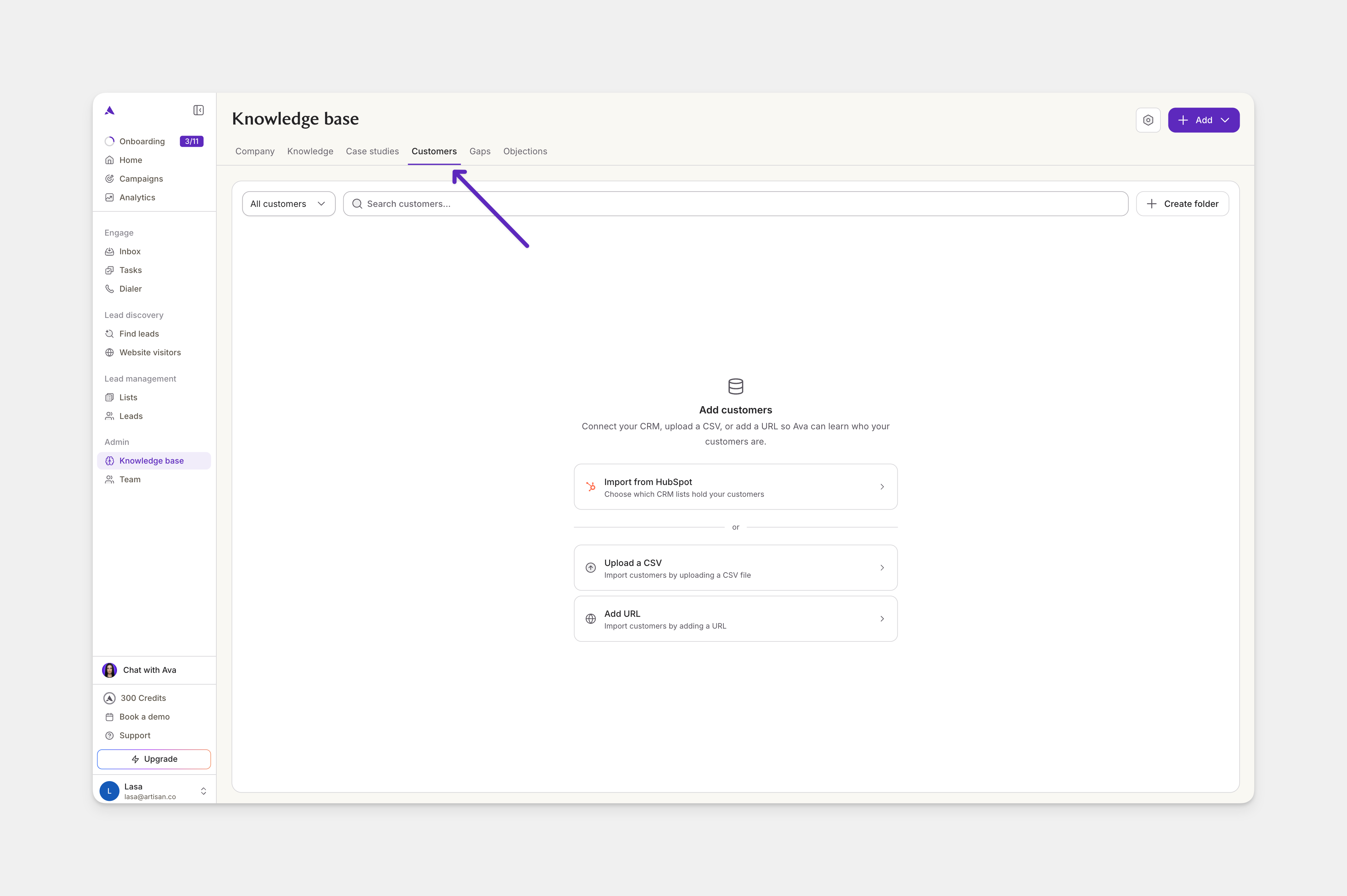The image size is (1347, 896).
Task: Open Onboarding progress 3/11
Action: pos(154,141)
